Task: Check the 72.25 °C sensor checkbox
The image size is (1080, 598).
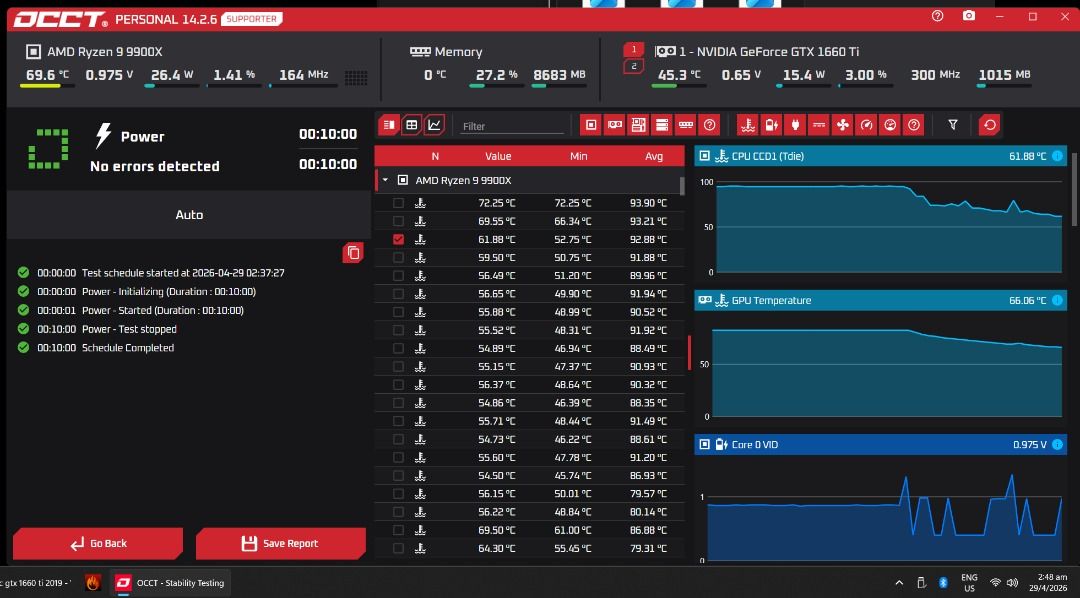Action: pyautogui.click(x=398, y=203)
